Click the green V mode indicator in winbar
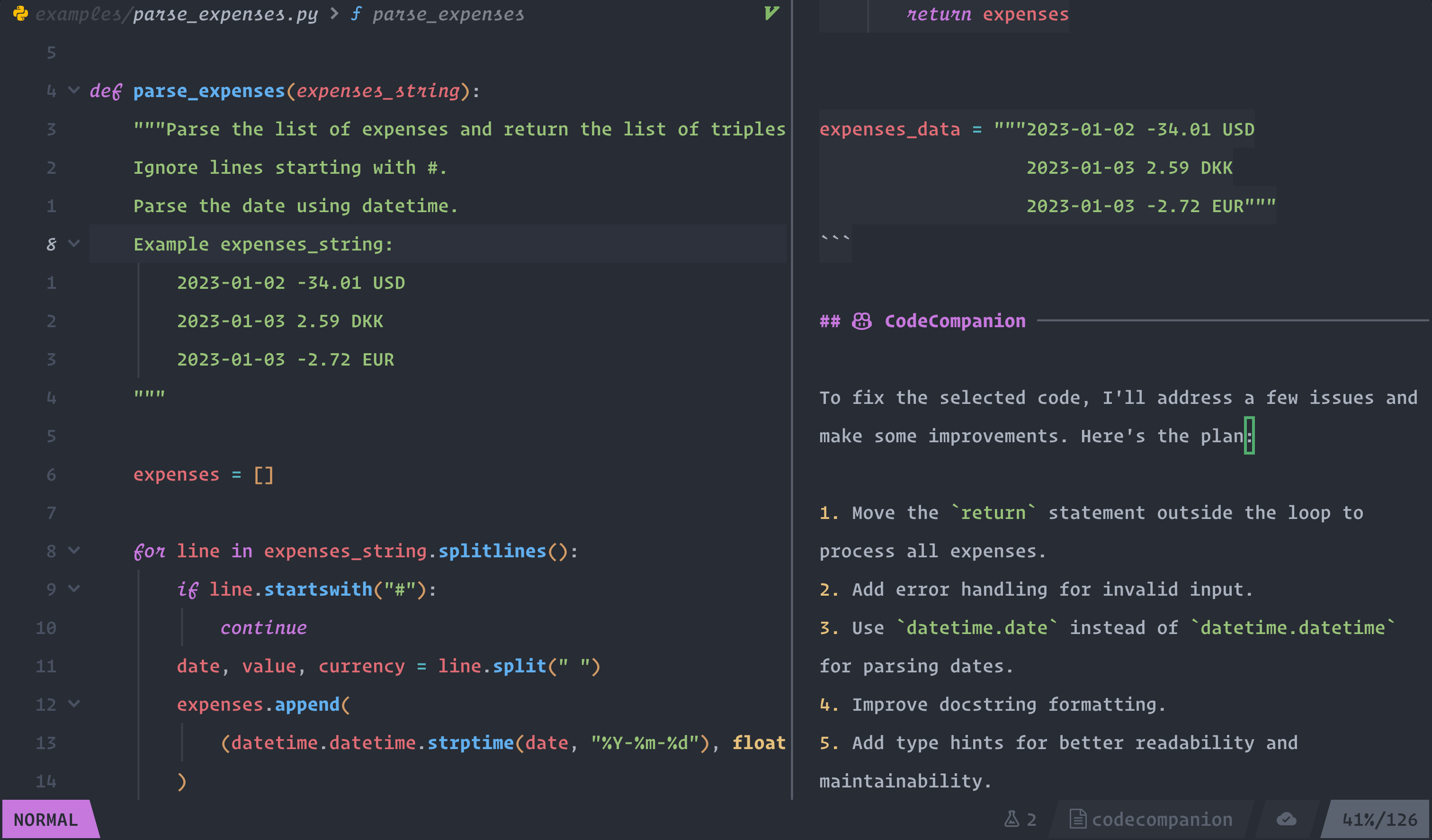 click(771, 13)
